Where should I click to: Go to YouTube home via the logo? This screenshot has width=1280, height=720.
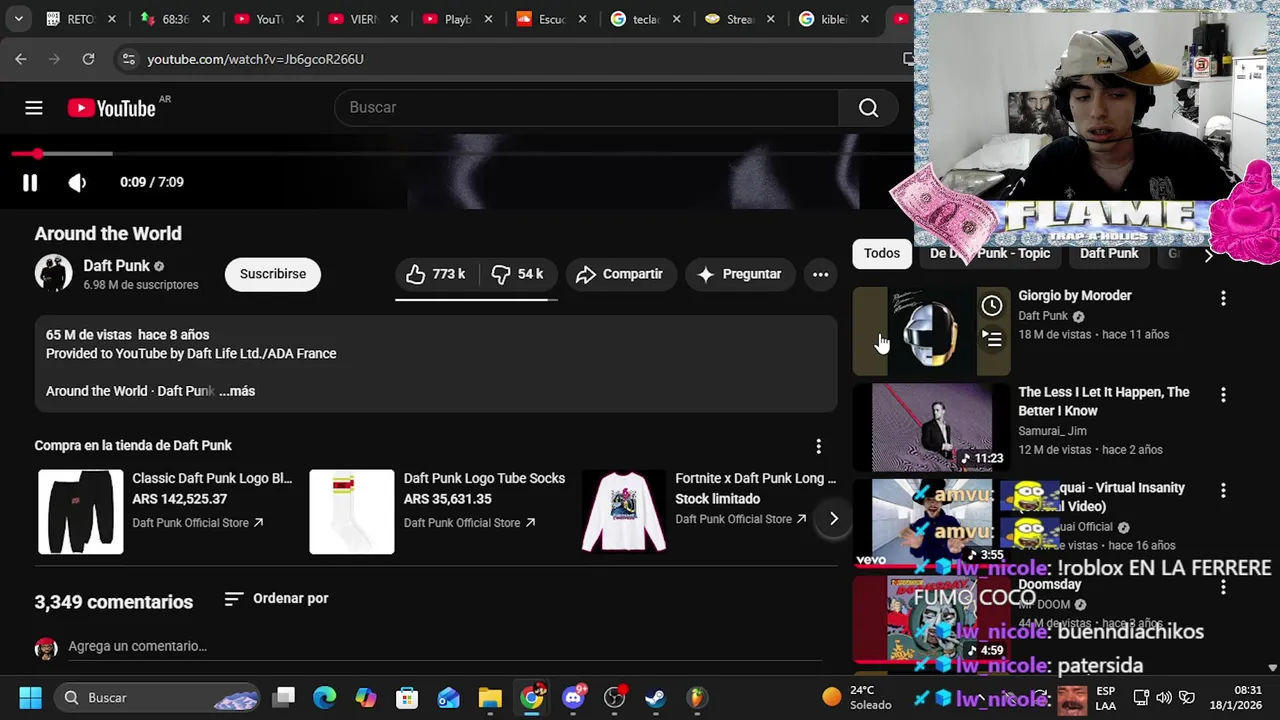111,108
